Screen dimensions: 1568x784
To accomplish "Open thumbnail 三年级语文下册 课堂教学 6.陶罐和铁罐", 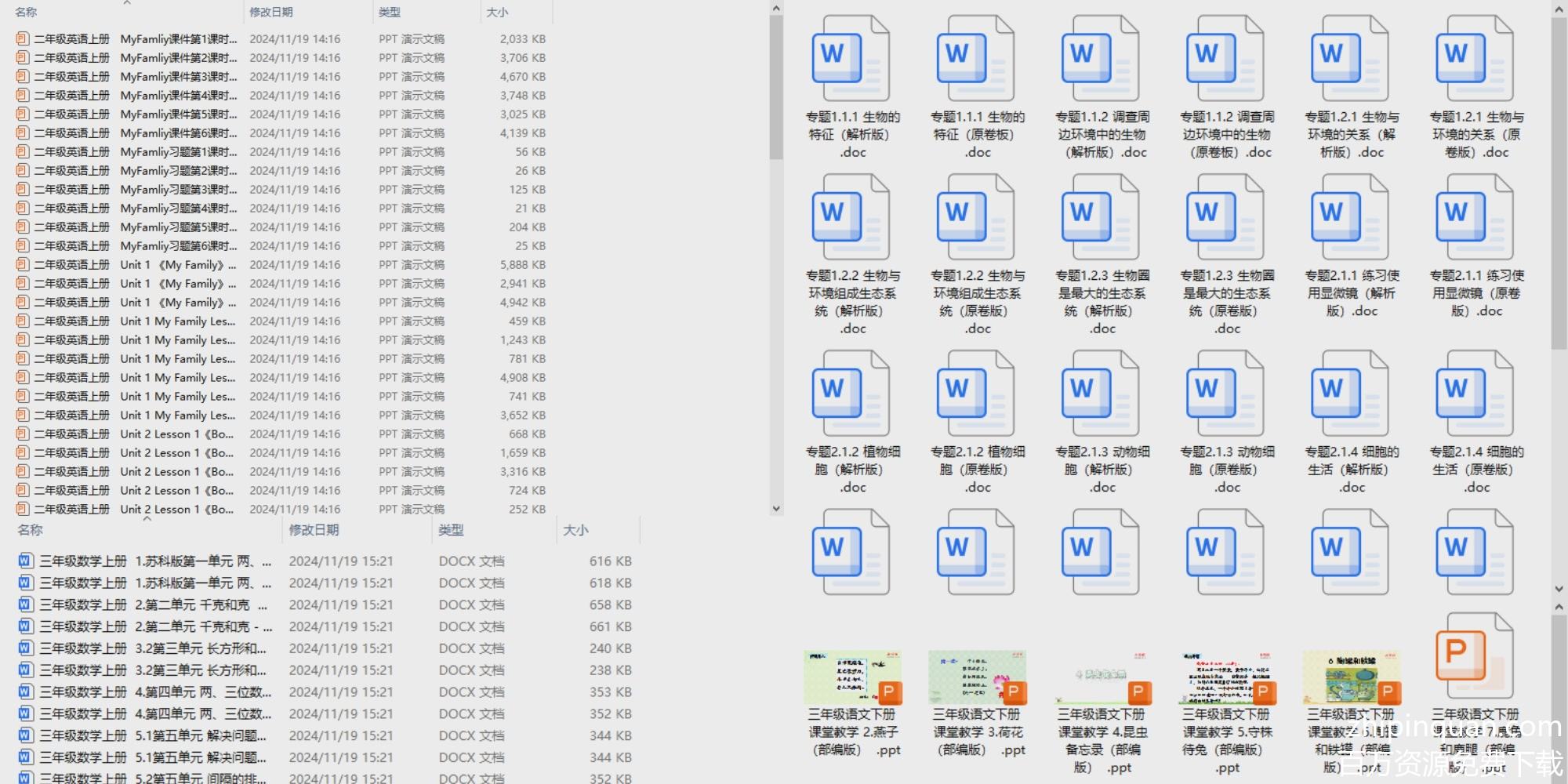I will (x=1351, y=677).
